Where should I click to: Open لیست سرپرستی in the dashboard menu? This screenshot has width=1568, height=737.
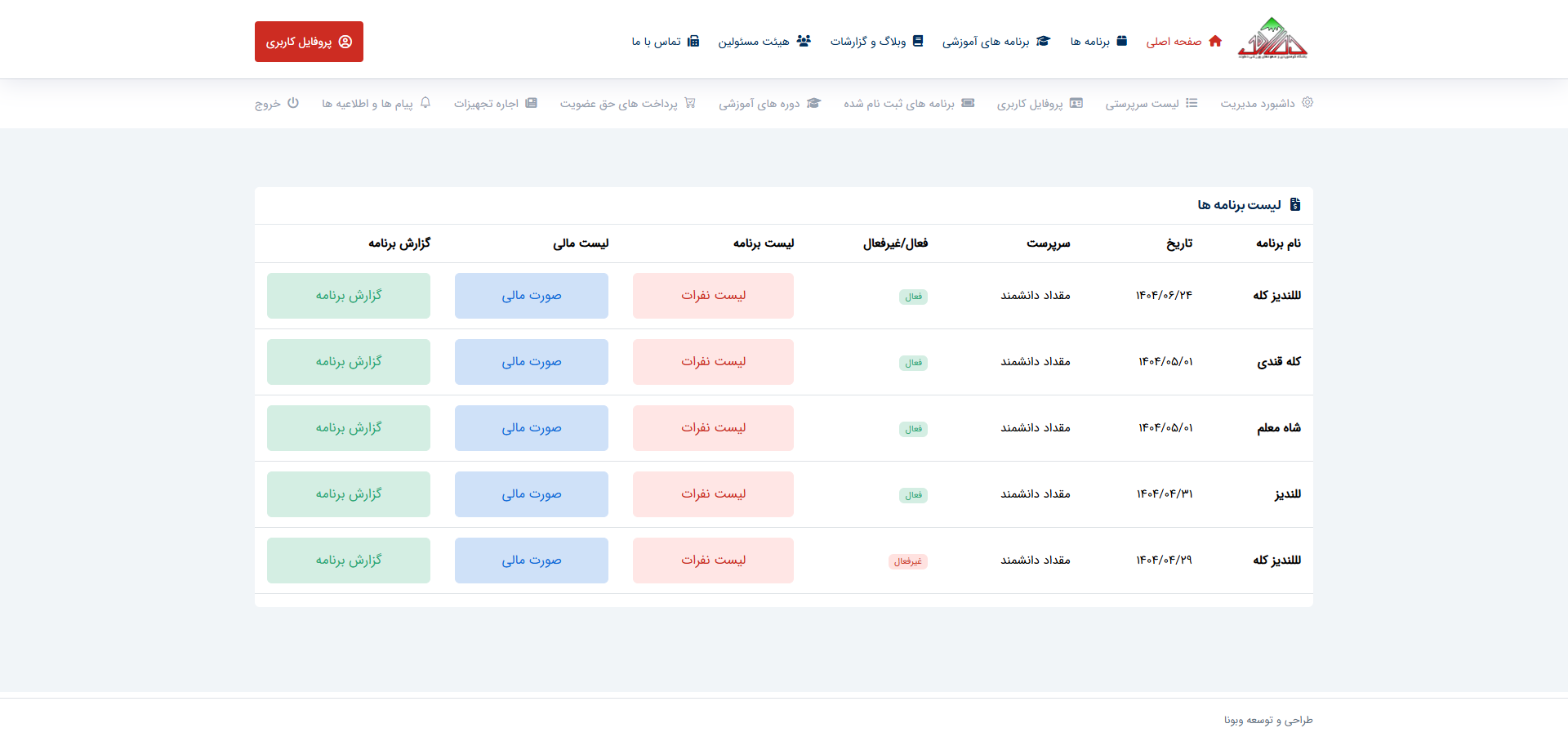pos(1142,104)
